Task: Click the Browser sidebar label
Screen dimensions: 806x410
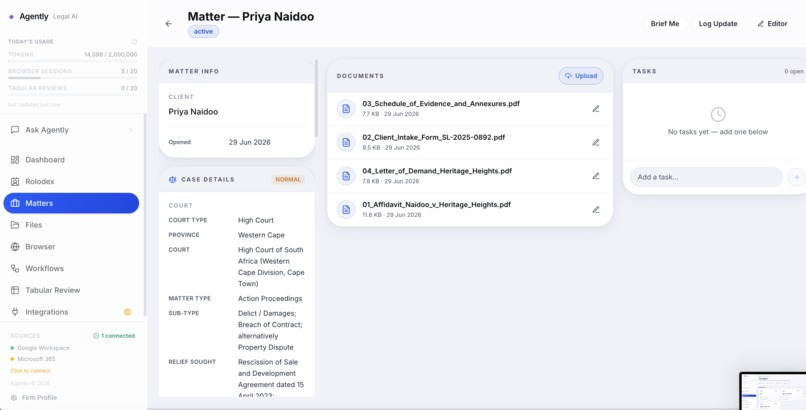Action: click(40, 247)
